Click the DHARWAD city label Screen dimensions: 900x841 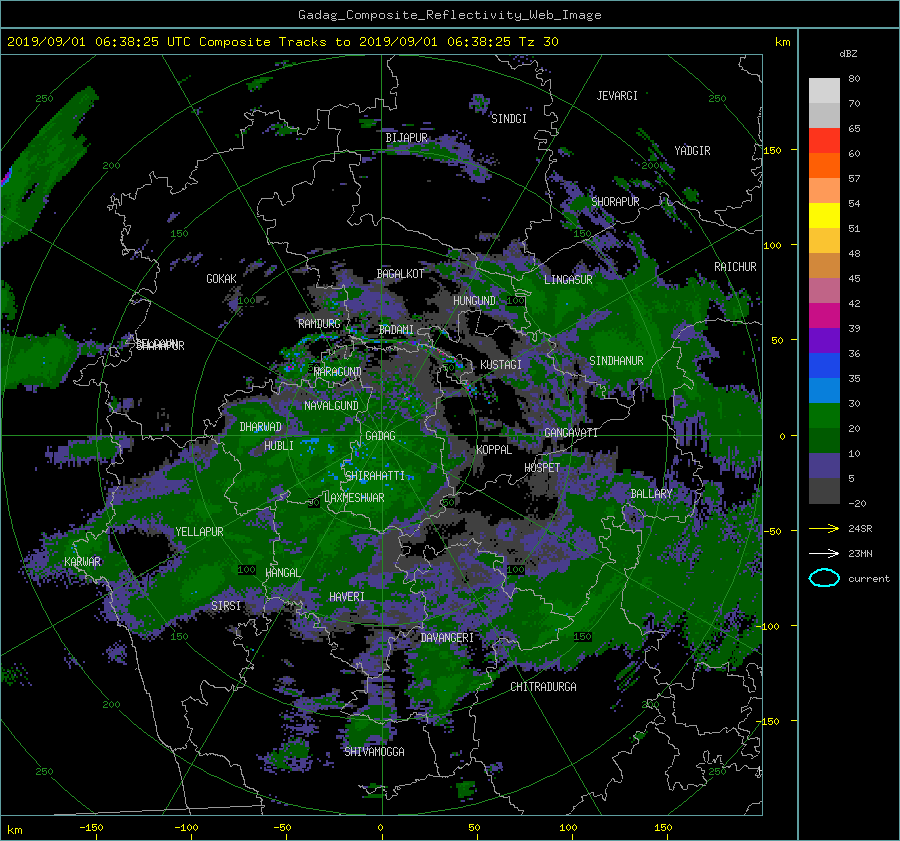[261, 427]
